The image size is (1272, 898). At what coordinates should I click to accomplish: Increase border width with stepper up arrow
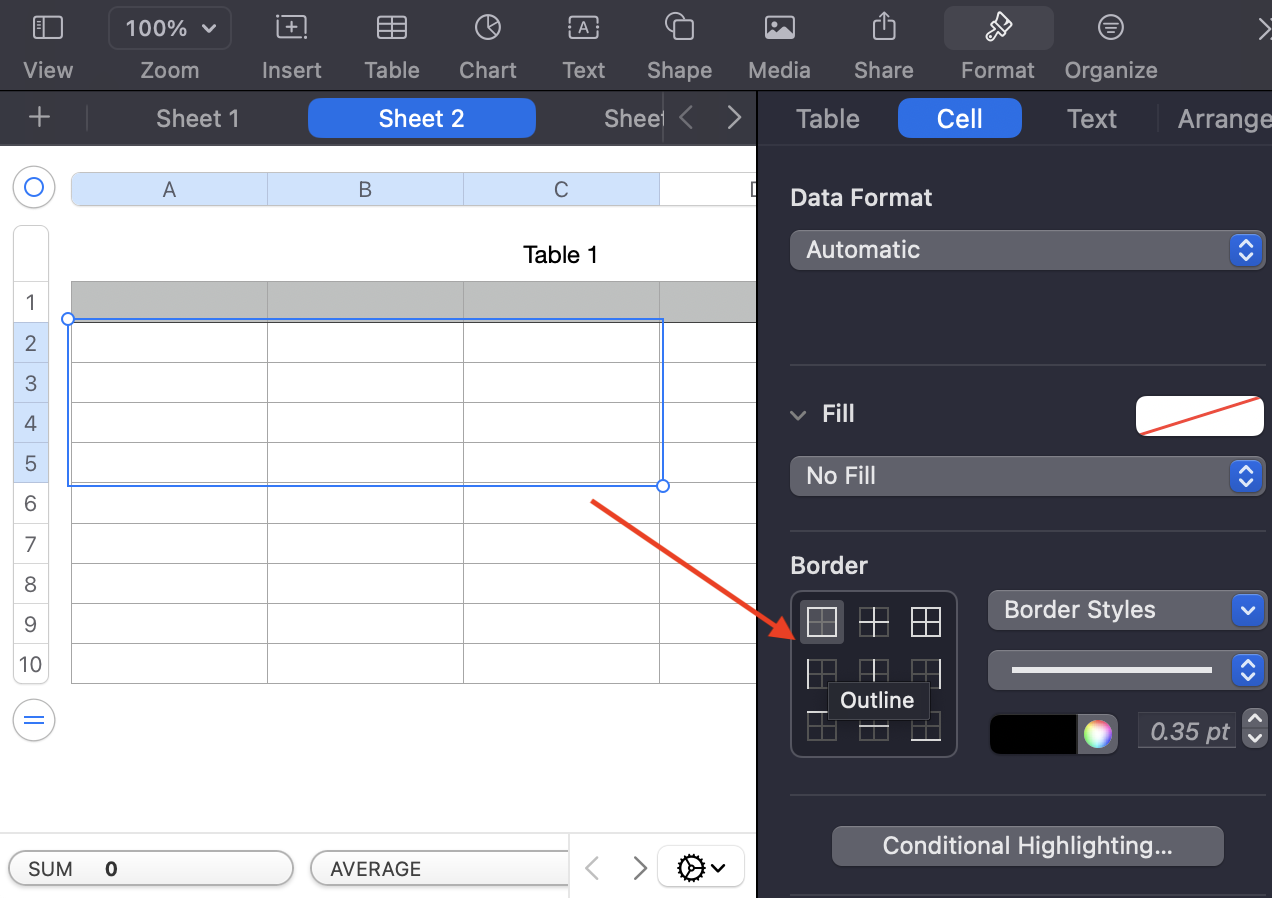click(x=1254, y=720)
